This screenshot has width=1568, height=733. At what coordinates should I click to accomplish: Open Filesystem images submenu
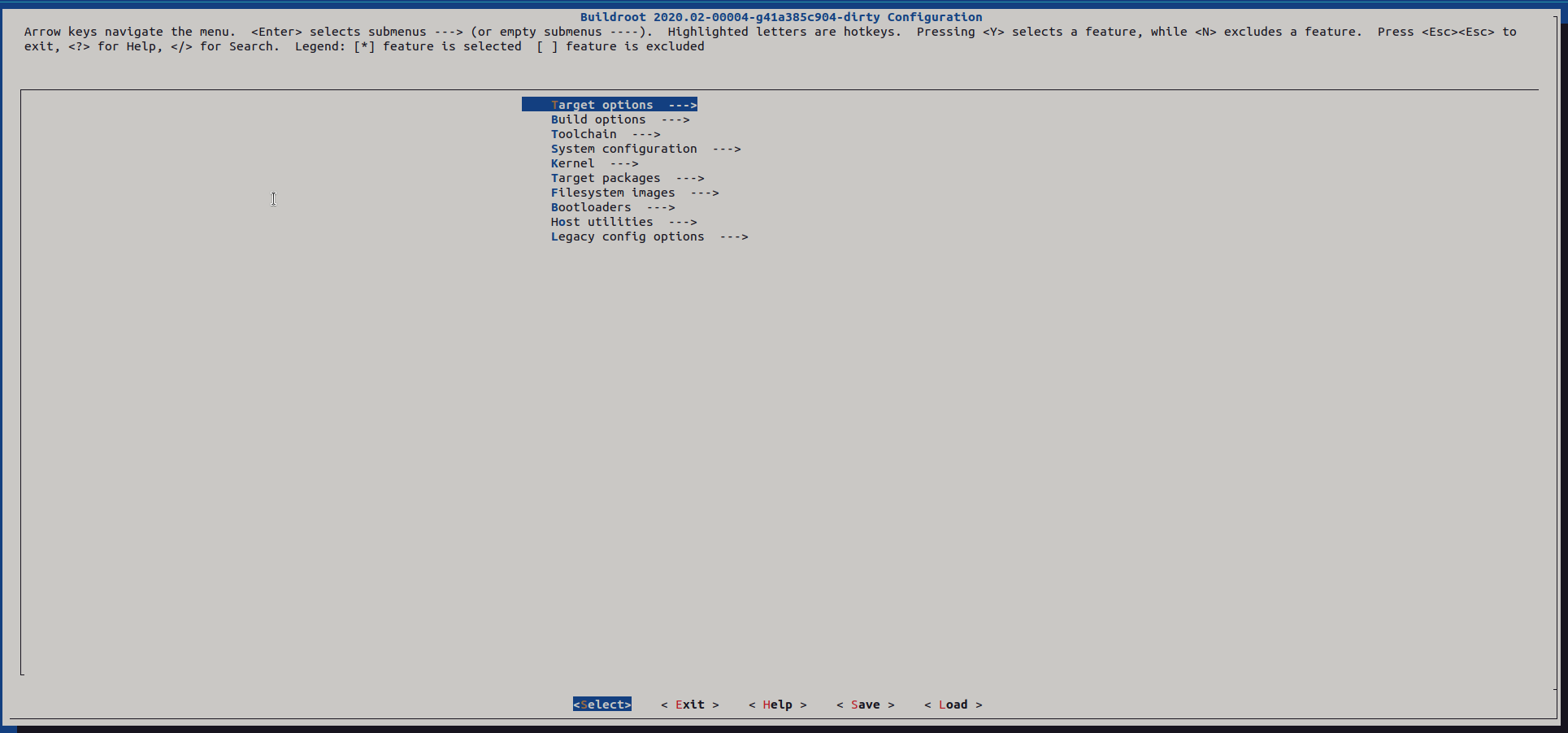pos(635,193)
